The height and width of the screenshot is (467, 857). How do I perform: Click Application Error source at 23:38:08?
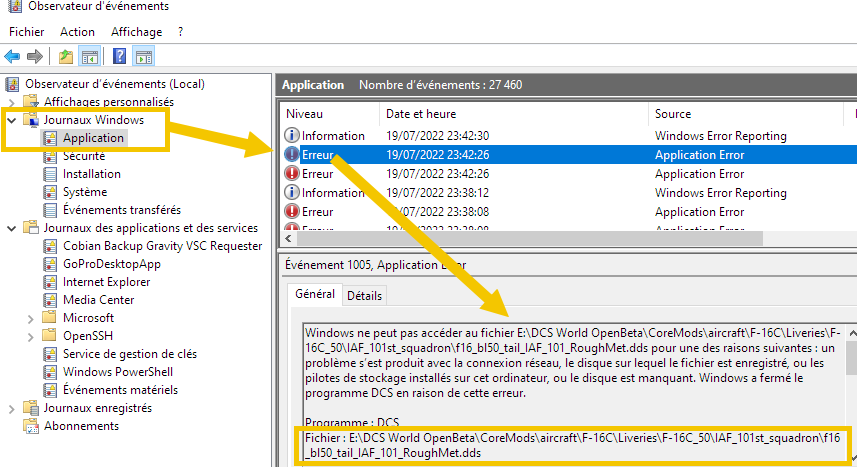pos(699,212)
